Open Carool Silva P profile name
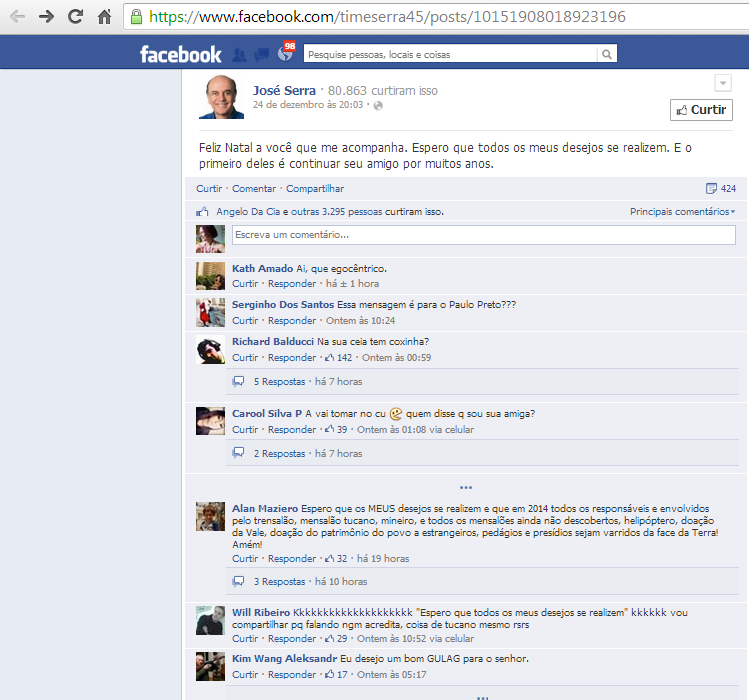 (x=267, y=414)
